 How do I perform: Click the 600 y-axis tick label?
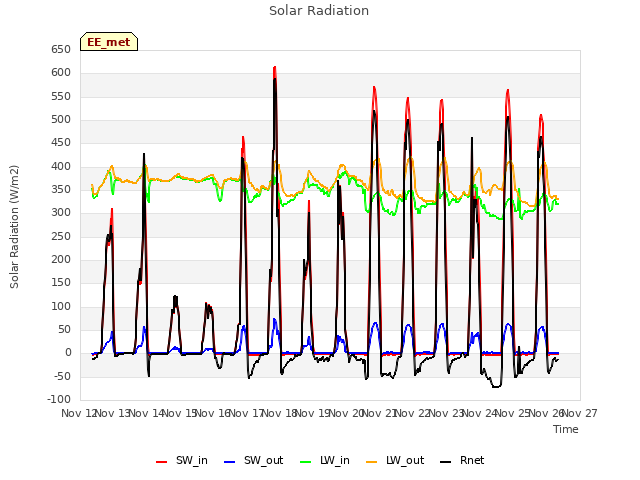coord(61,73)
